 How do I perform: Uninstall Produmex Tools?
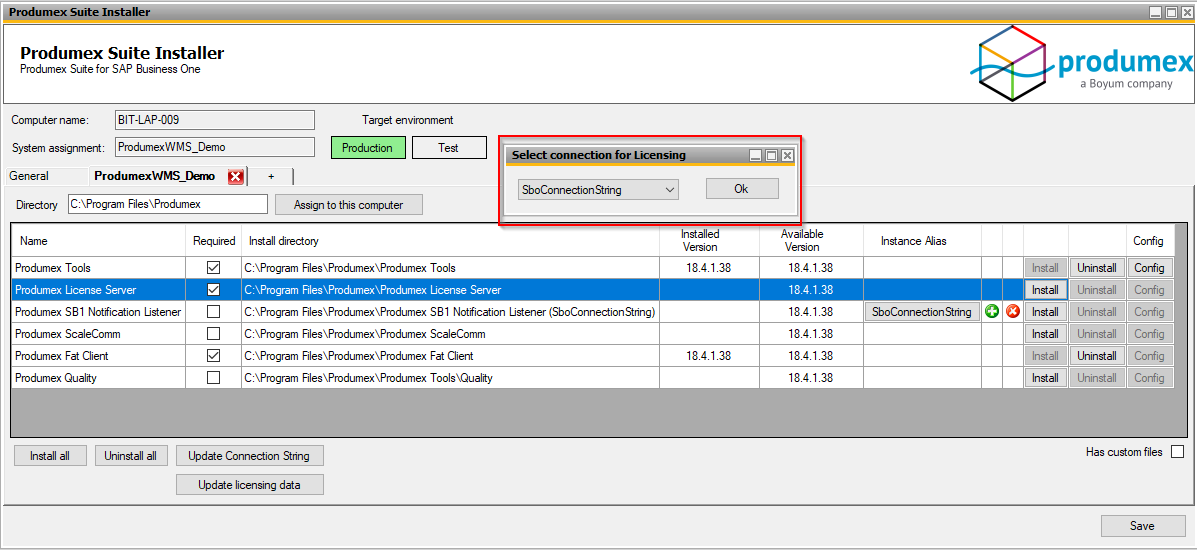1097,268
